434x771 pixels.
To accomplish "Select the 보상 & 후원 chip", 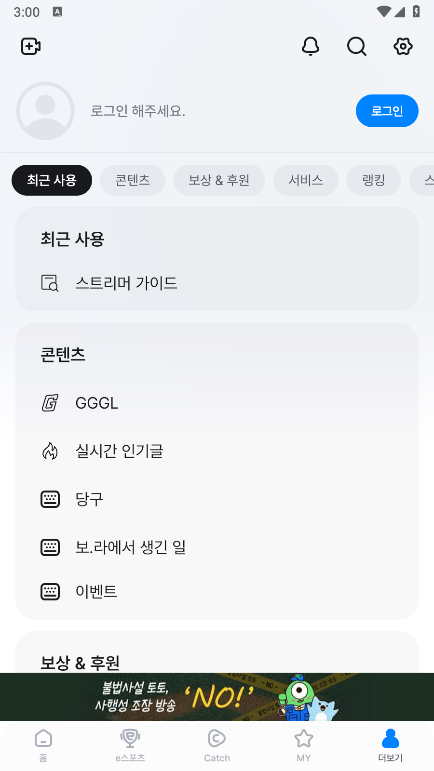I will click(219, 180).
